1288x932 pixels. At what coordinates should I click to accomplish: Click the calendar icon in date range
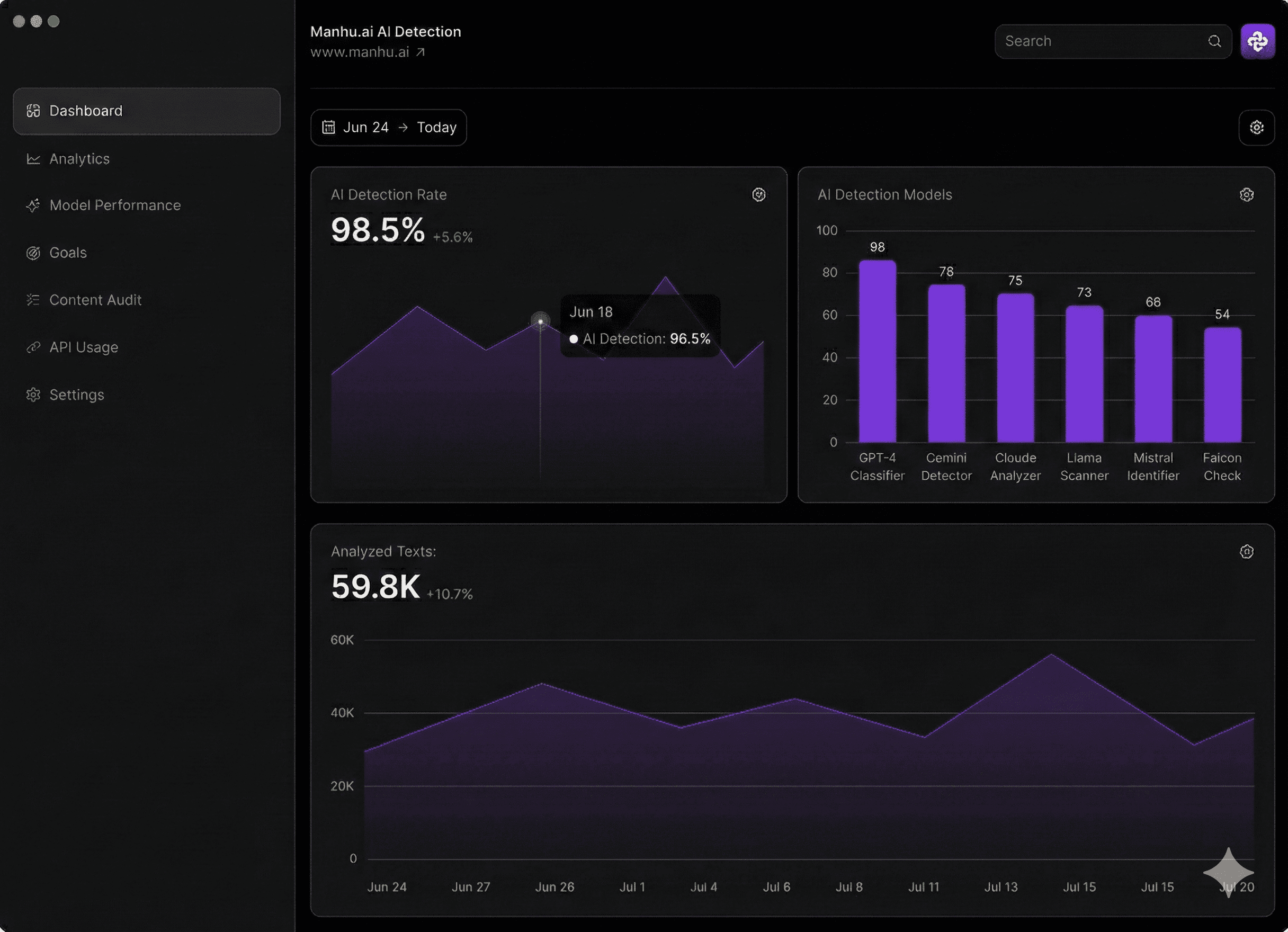(x=329, y=127)
